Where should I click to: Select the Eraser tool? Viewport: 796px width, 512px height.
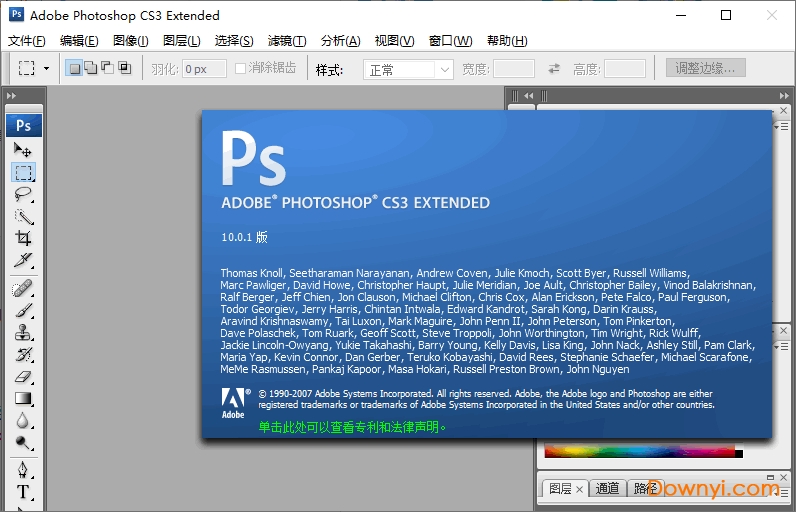(x=23, y=377)
